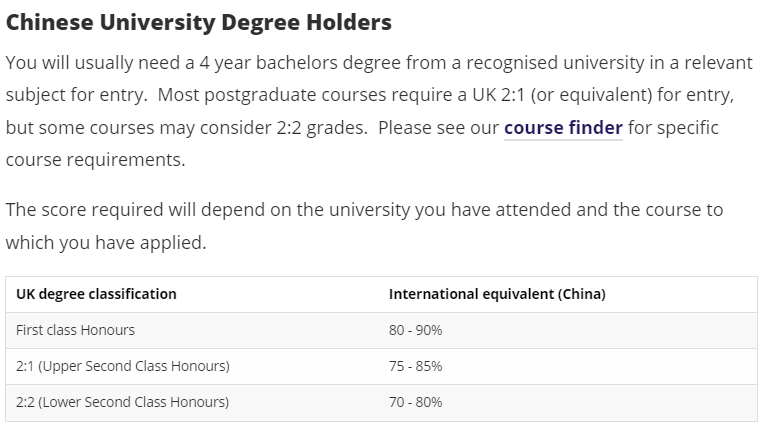Open the course finder link
The image size is (764, 428).
pyautogui.click(x=563, y=128)
